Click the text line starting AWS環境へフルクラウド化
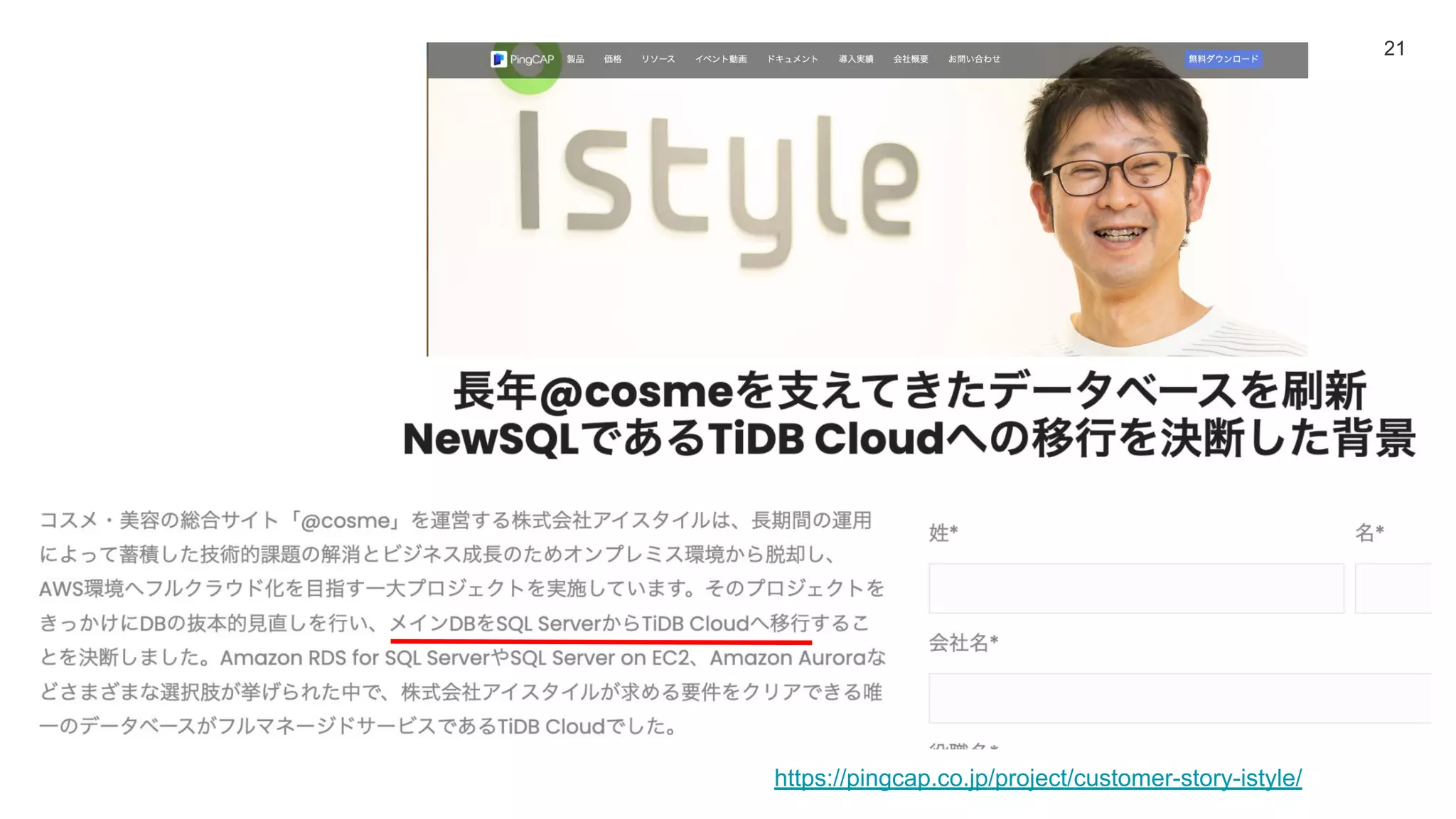The height and width of the screenshot is (819, 1456). click(x=462, y=589)
